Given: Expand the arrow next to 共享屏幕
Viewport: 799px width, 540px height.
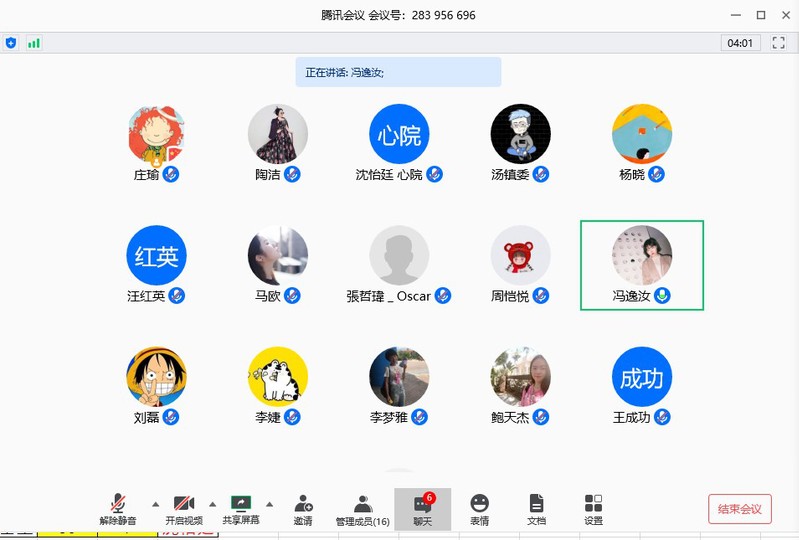Looking at the screenshot, I should [269, 503].
